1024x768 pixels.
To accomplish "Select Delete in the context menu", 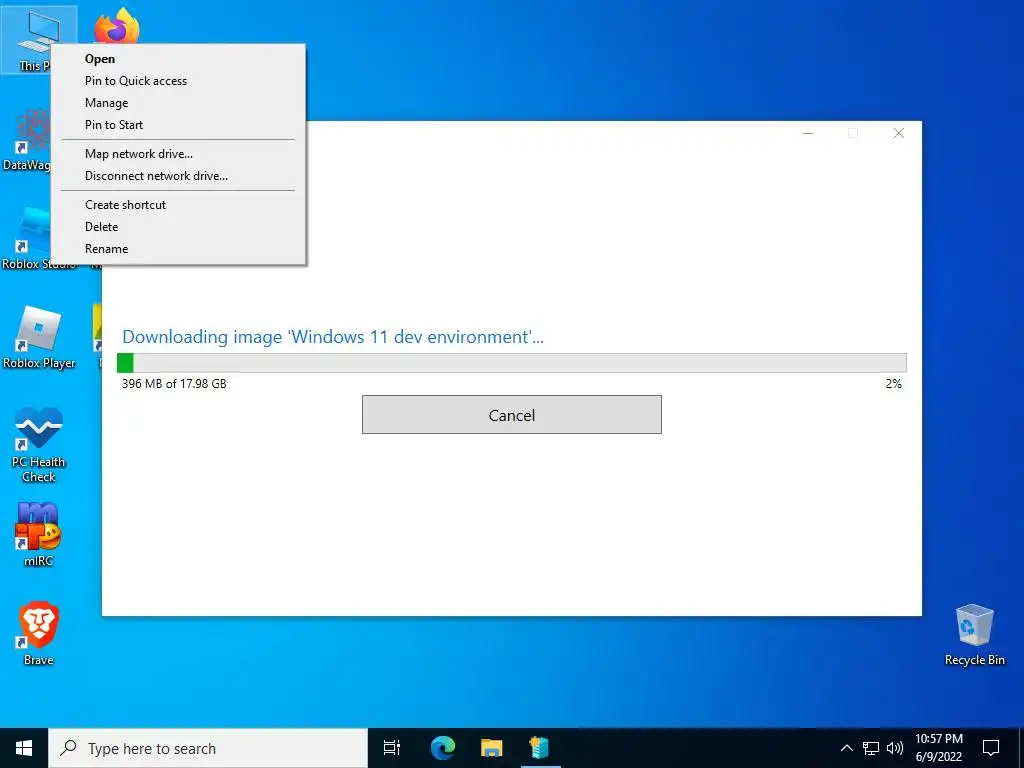I will 178,227.
